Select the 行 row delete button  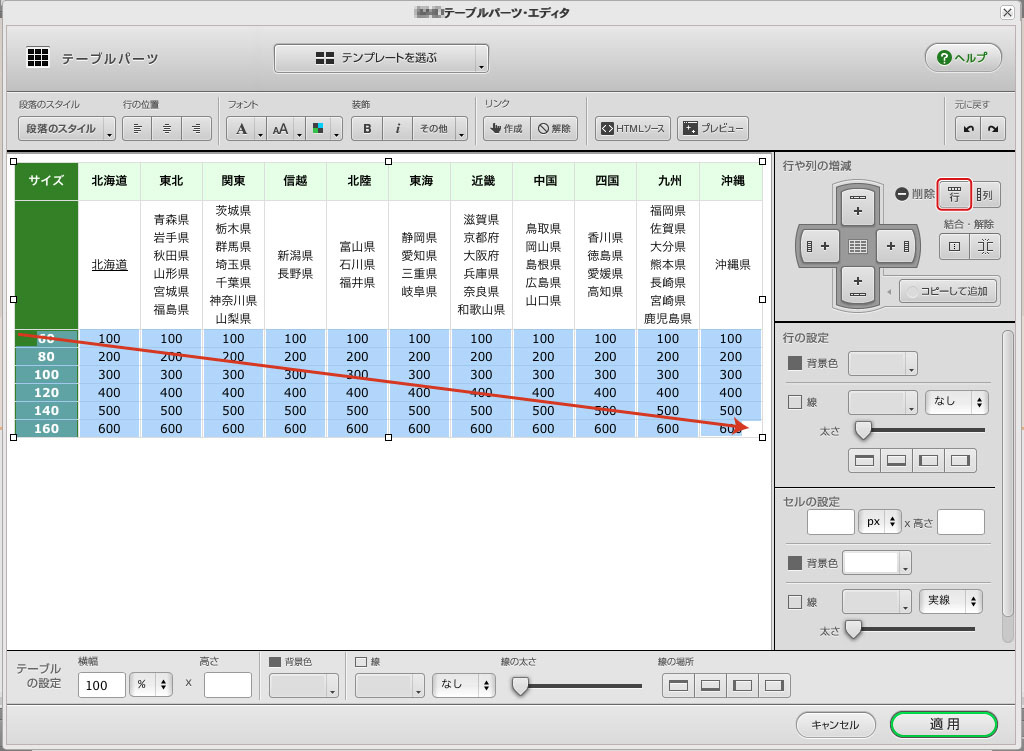point(954,194)
